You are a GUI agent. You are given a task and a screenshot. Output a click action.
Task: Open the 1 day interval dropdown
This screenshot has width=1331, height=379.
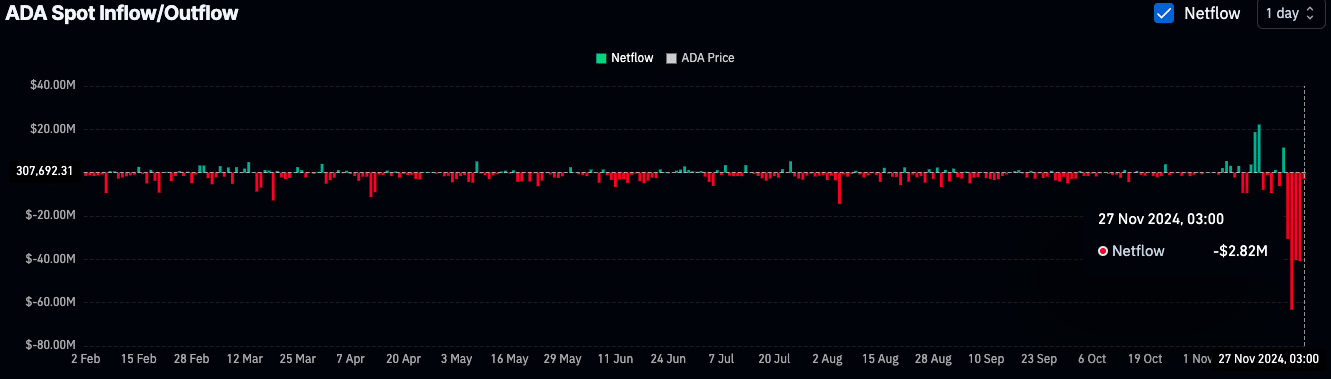1290,14
